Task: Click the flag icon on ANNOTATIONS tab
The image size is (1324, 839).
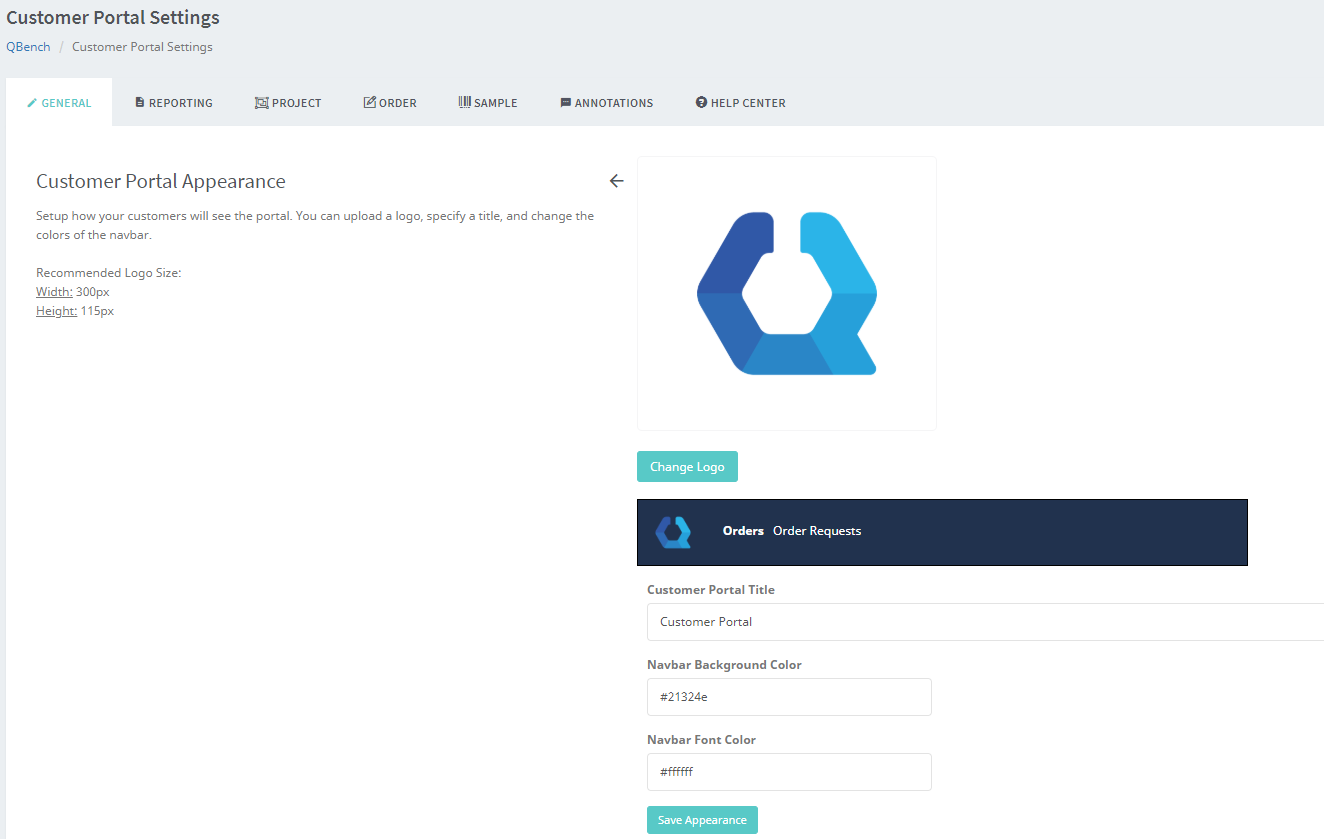Action: pyautogui.click(x=566, y=102)
